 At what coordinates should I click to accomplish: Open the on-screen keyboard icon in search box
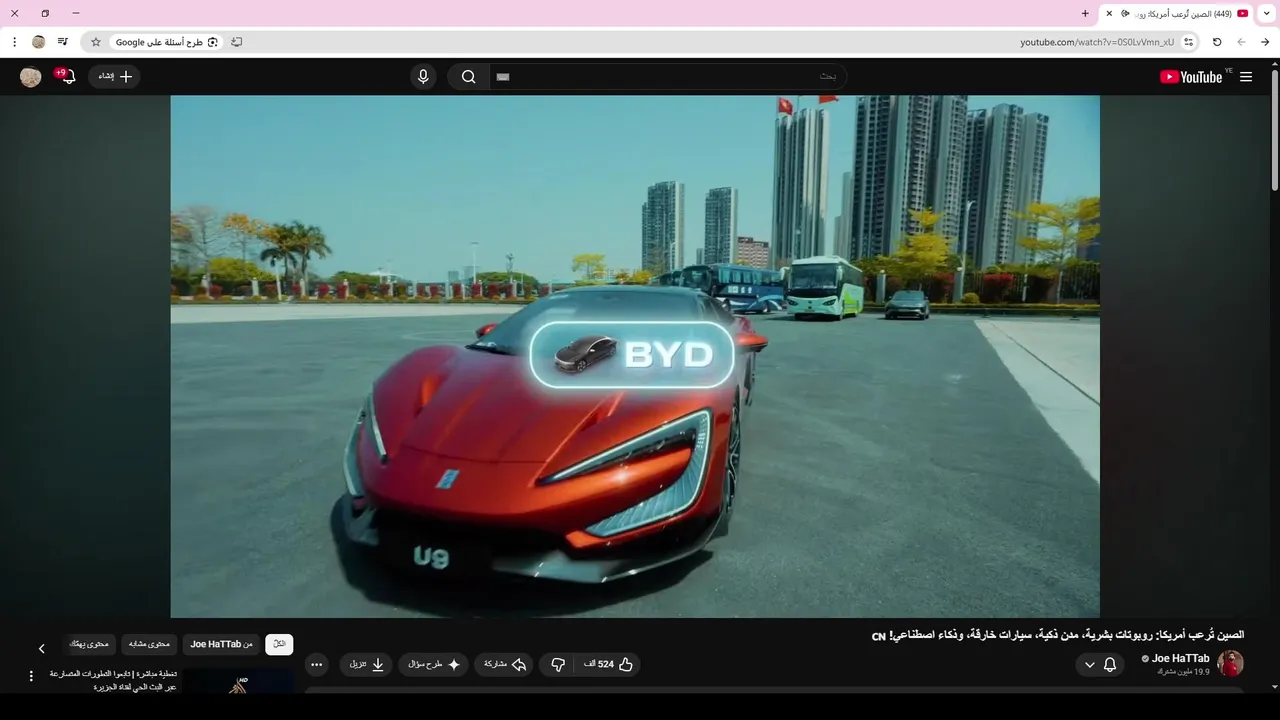(503, 77)
